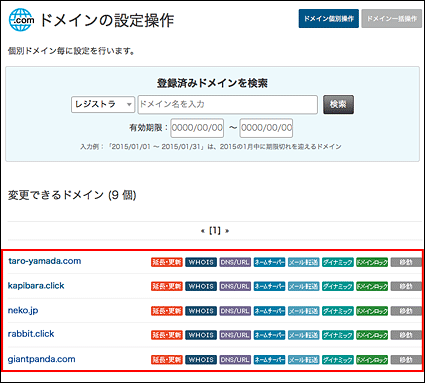Viewport: 425px width, 383px height.
Task: Go to next page arrow »
Action: (227, 231)
